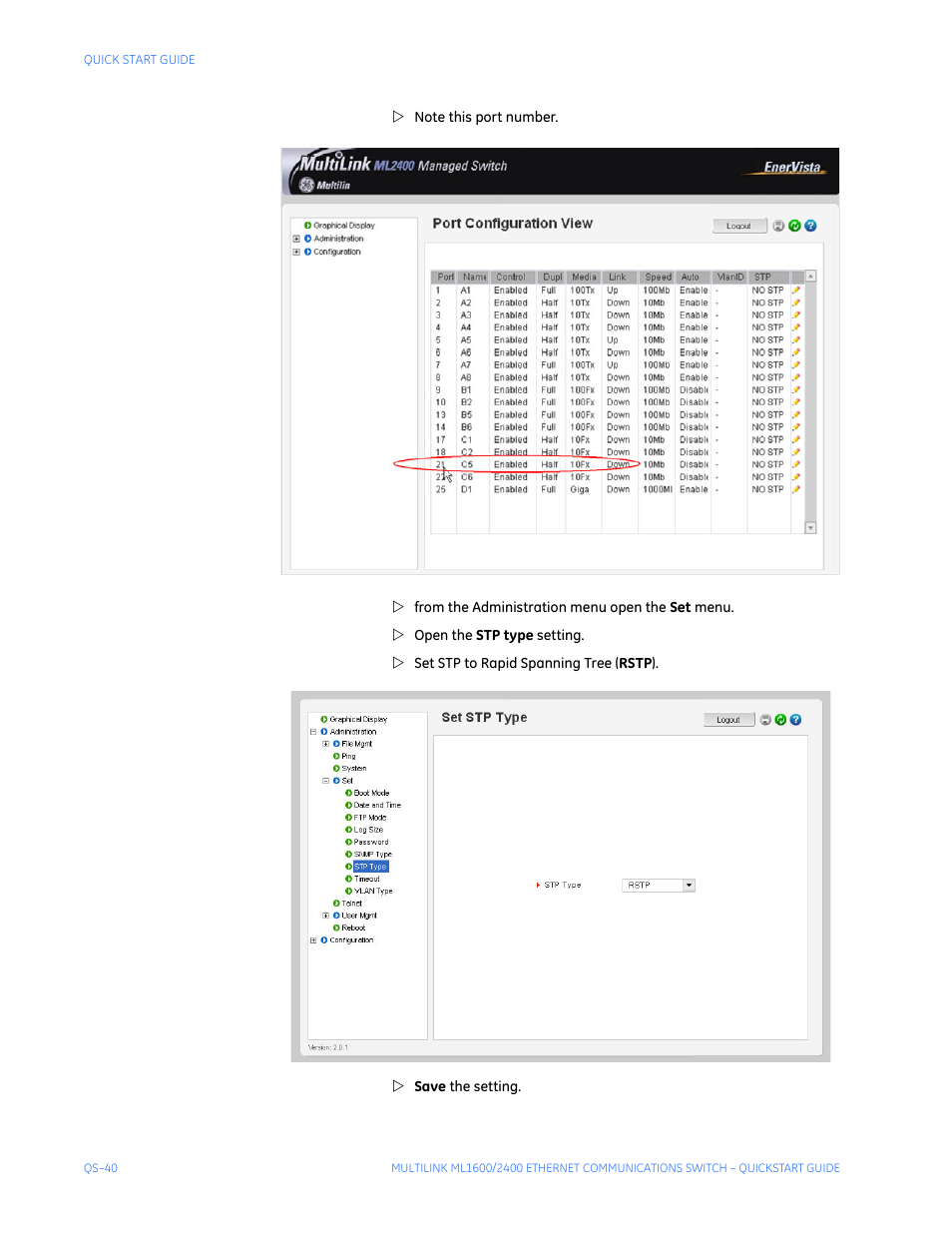
Task: Open help icon in Port Configuration View
Action: 810,226
